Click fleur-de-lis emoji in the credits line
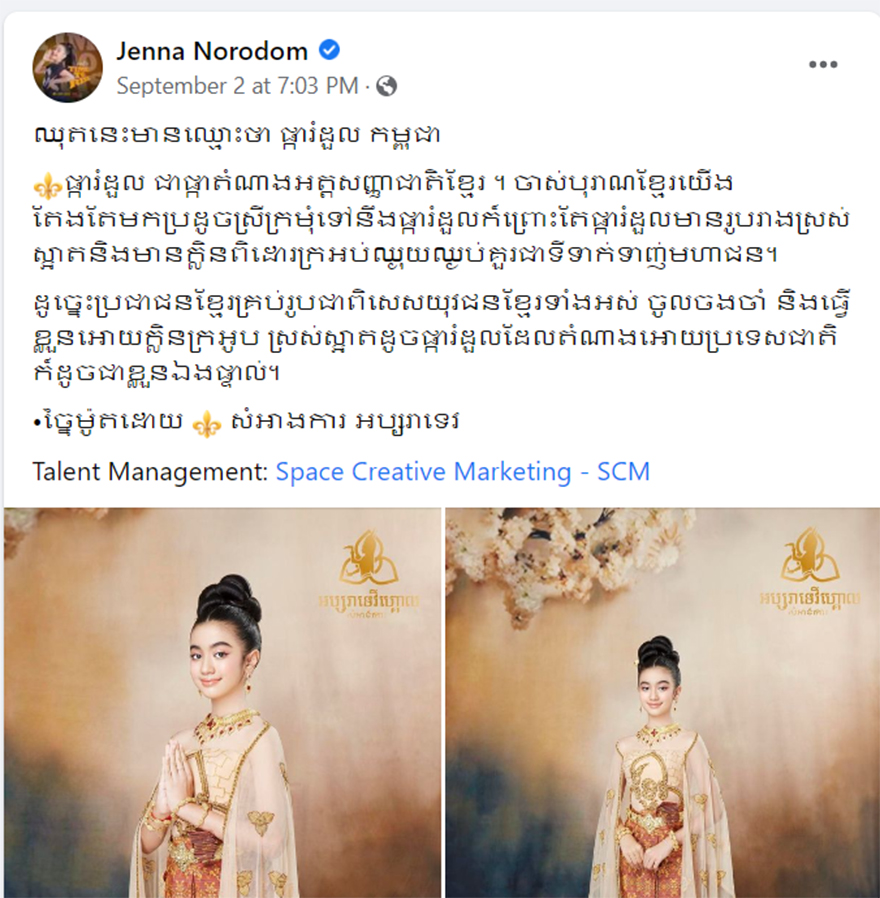 (207, 424)
